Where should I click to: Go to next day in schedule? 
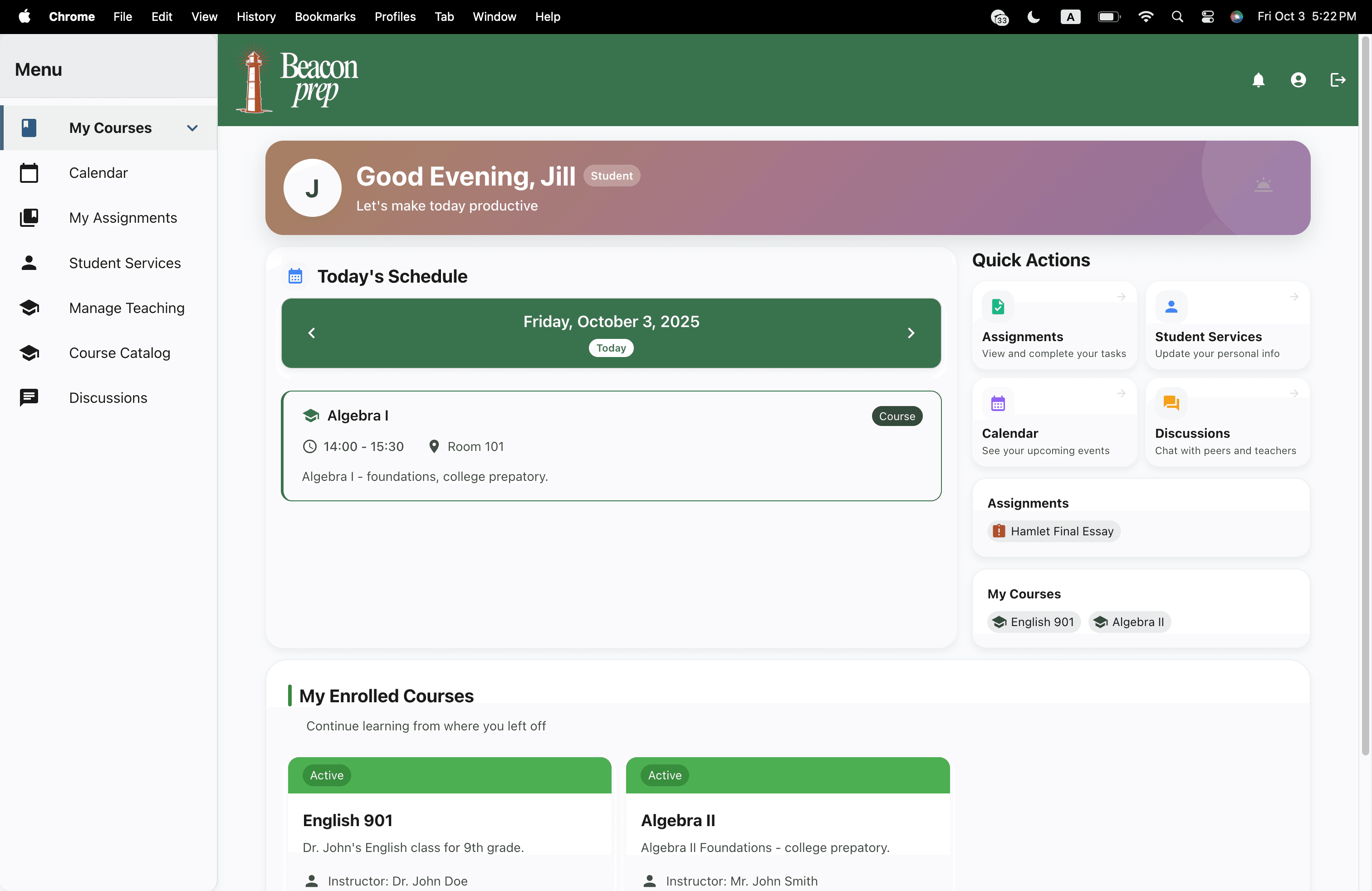click(911, 333)
